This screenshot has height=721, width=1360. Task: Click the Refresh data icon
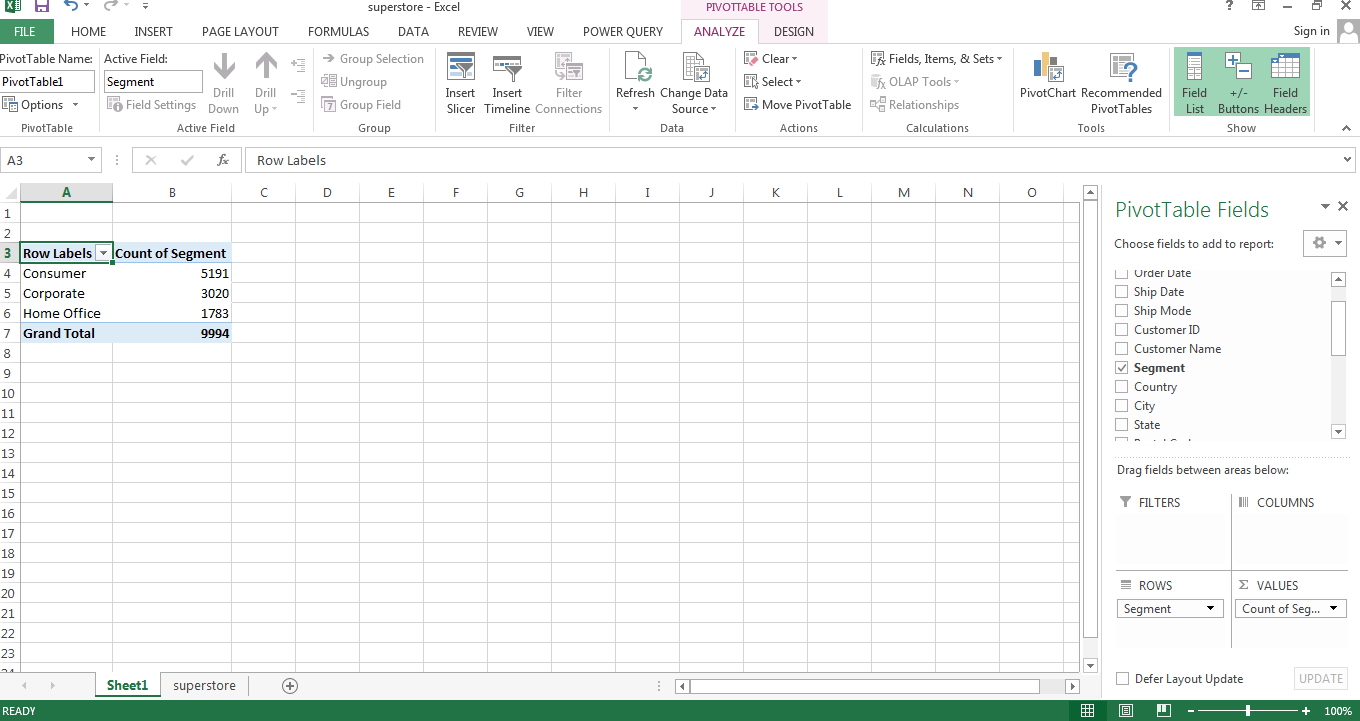pos(635,70)
